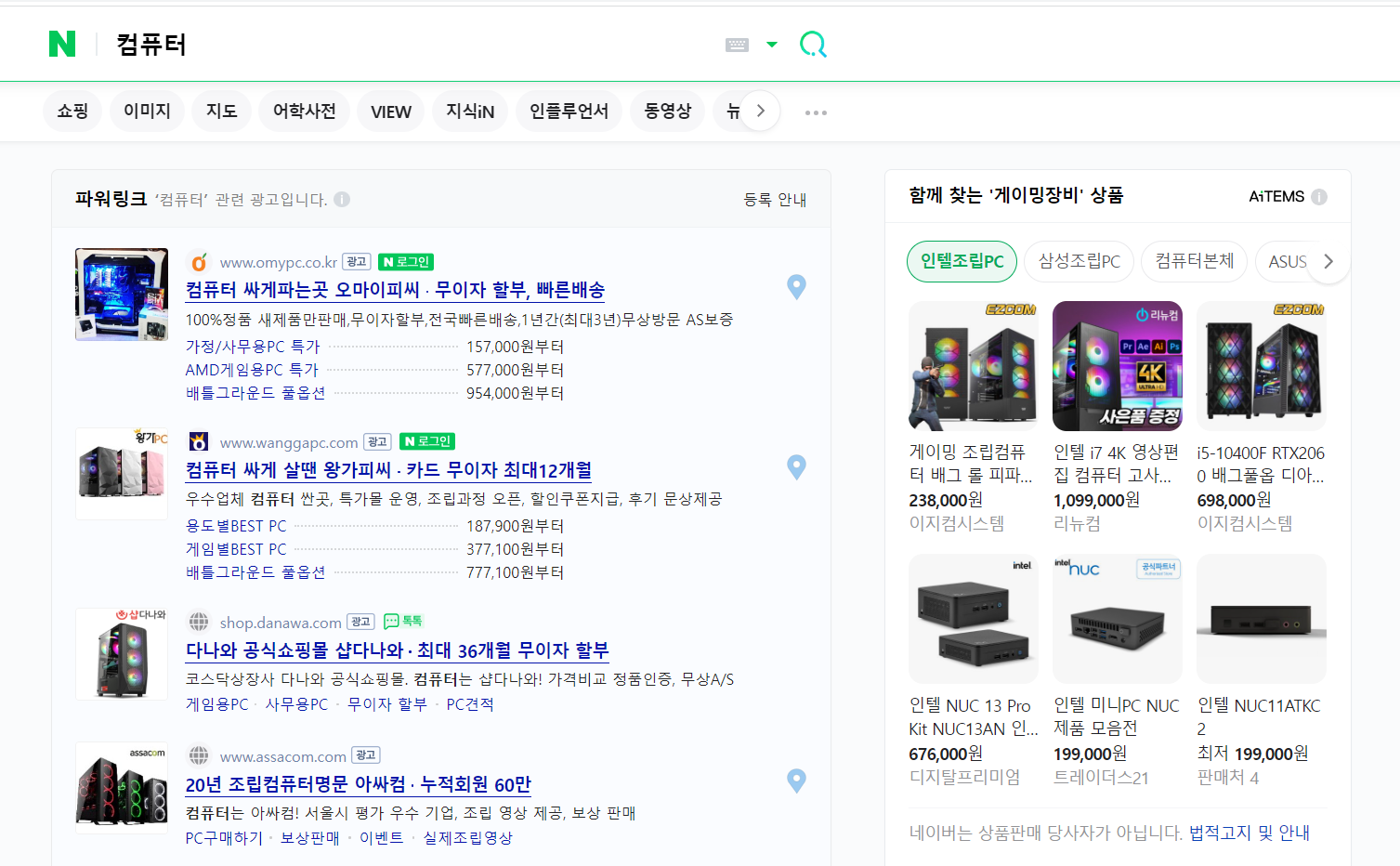This screenshot has height=866, width=1400.
Task: Open the 사무용PC sublink
Action: coord(296,704)
